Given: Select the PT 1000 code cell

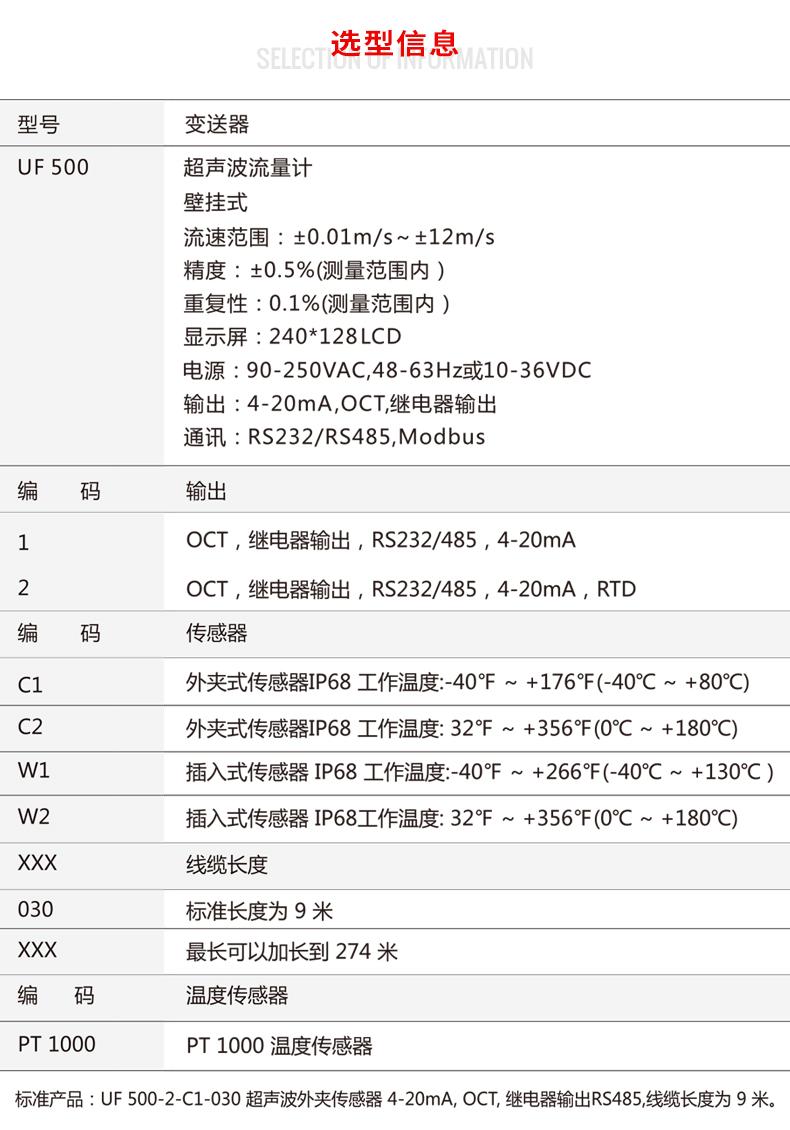Looking at the screenshot, I should point(57,1044).
